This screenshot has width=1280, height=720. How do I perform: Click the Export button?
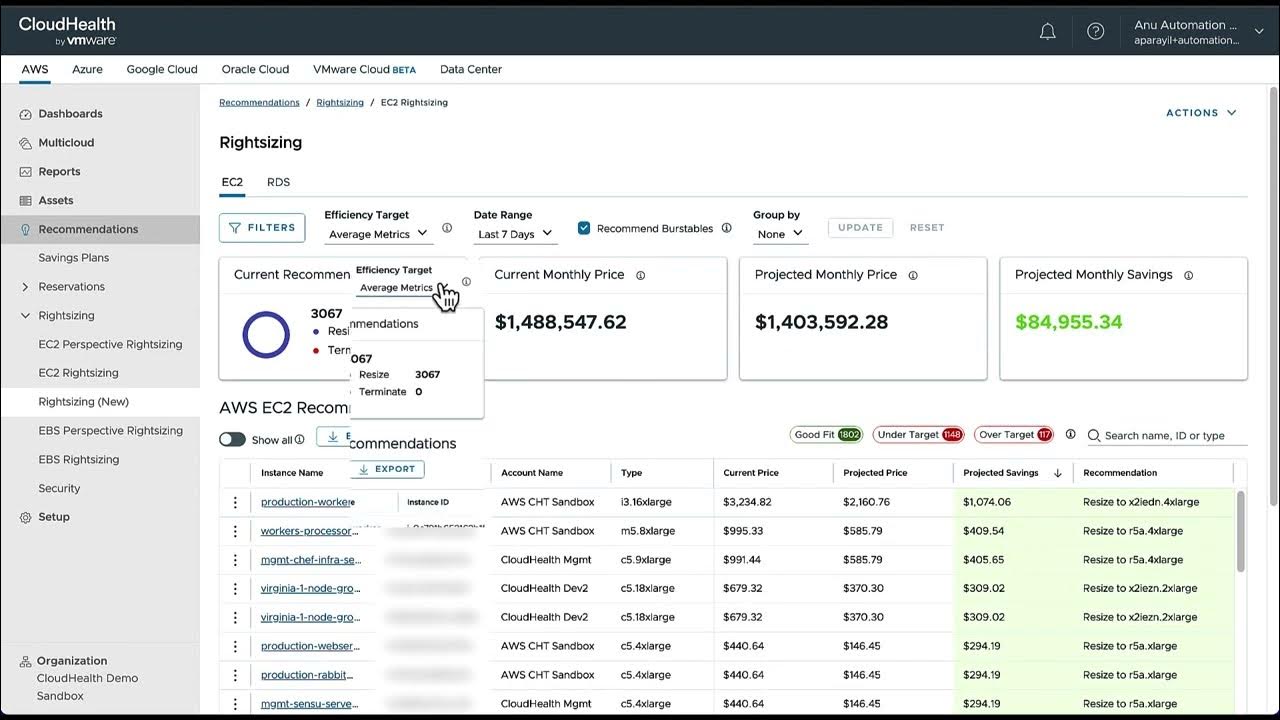click(x=387, y=469)
